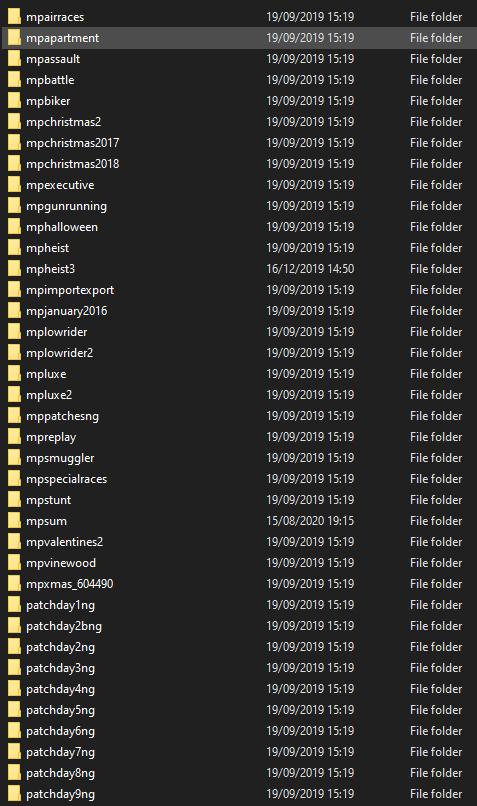The width and height of the screenshot is (477, 806).
Task: Click the mplowrider2 folder name
Action: point(60,353)
